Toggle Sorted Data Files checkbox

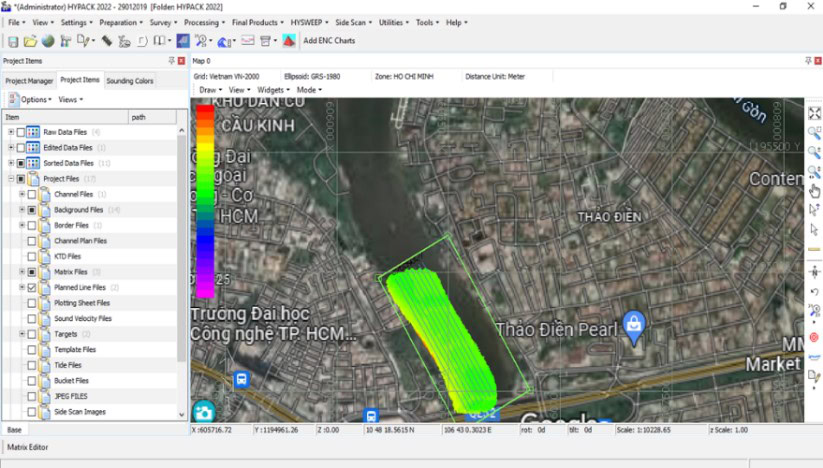[20, 163]
